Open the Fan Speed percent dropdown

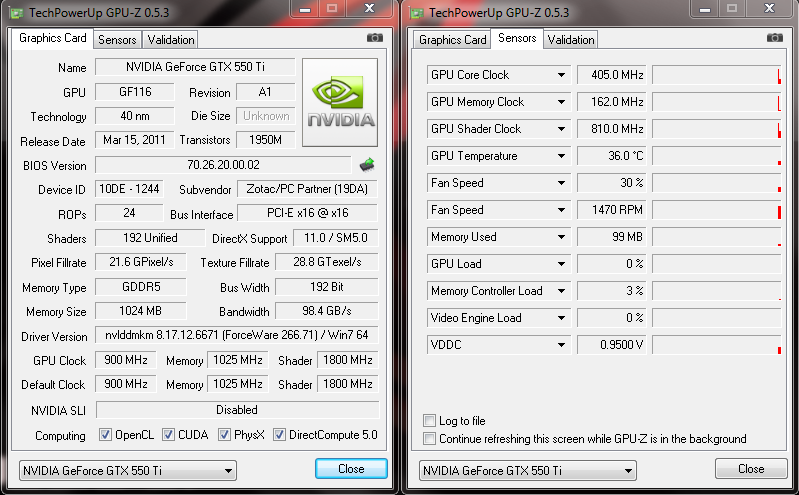point(561,183)
